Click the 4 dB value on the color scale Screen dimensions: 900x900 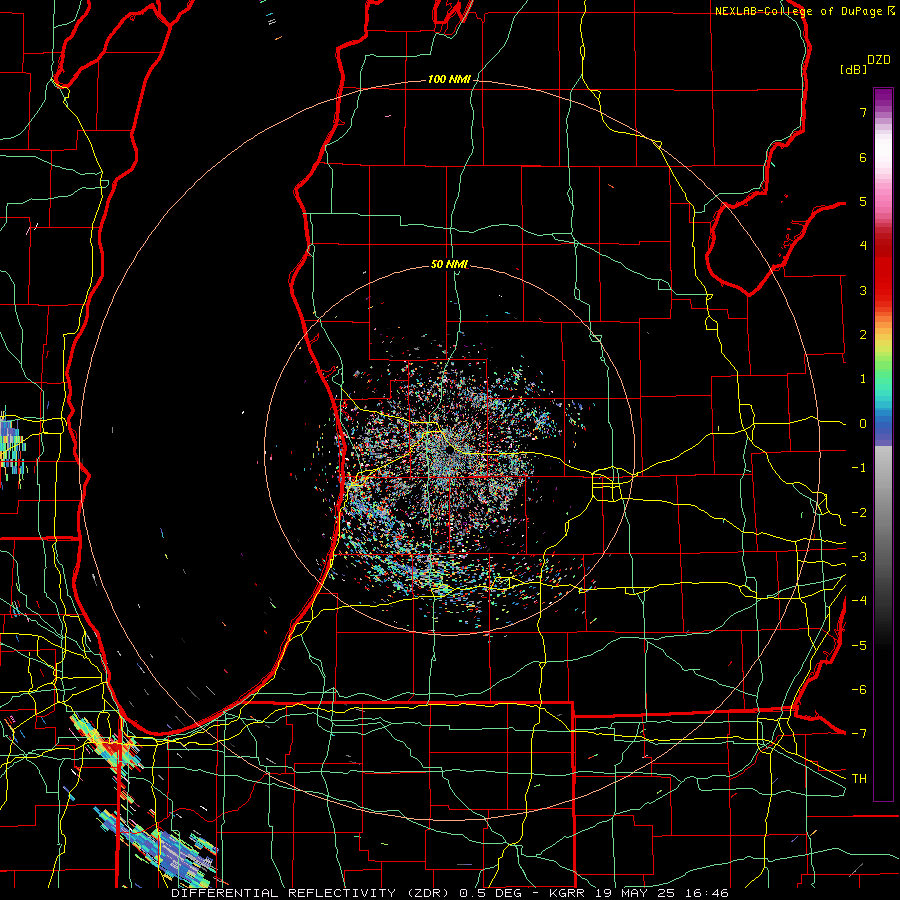click(x=863, y=245)
